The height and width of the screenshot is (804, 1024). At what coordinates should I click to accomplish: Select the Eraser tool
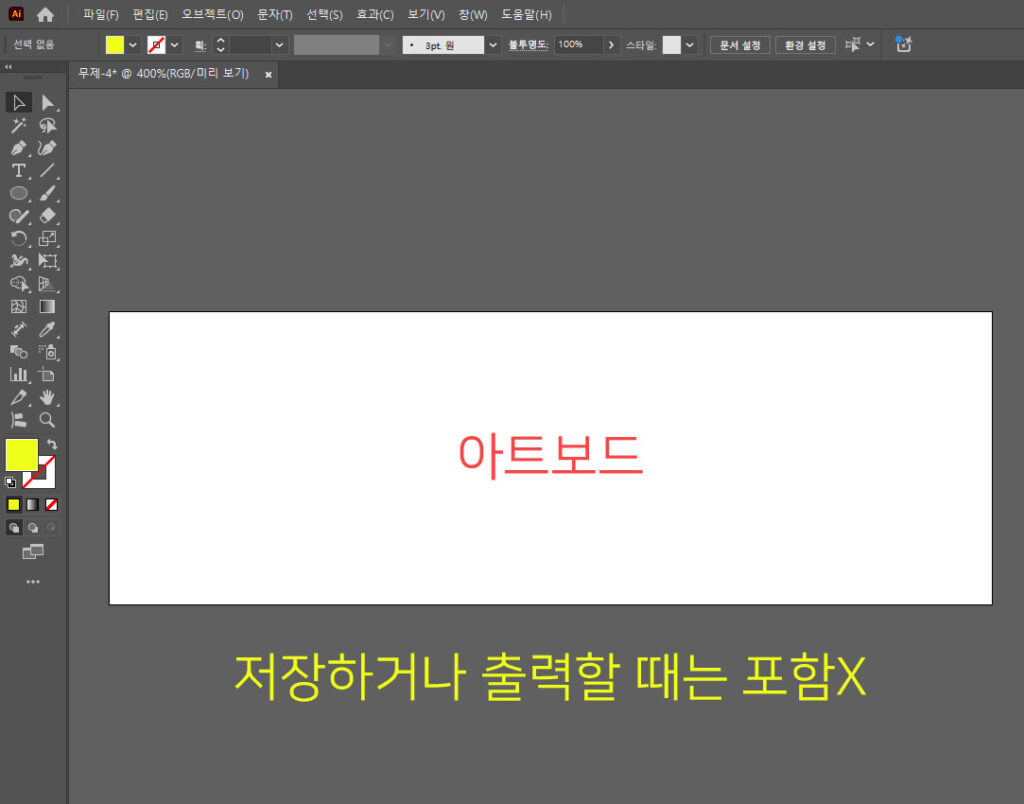(x=47, y=216)
